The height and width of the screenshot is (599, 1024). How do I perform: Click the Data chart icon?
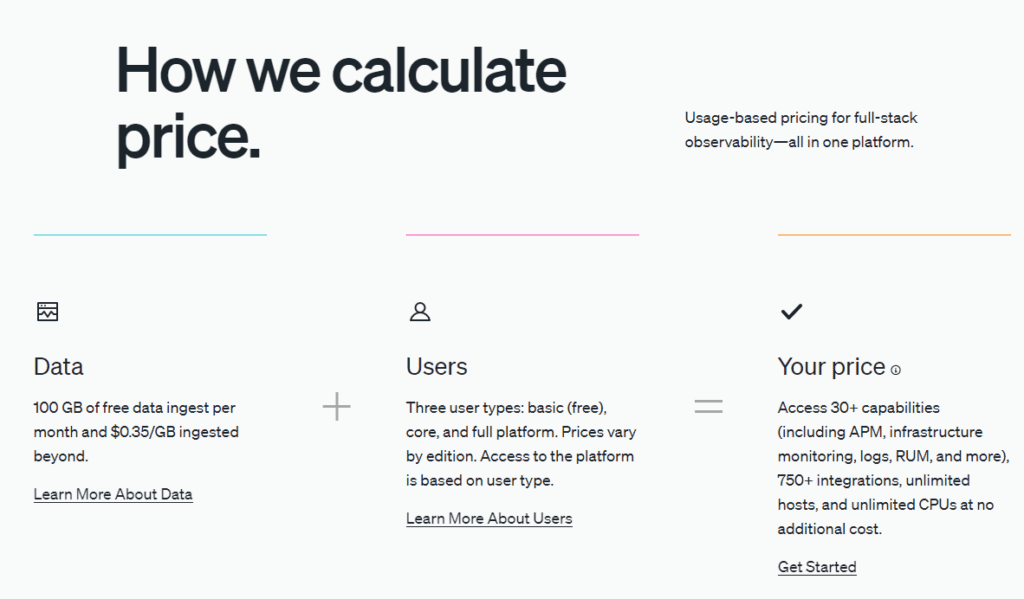point(47,312)
